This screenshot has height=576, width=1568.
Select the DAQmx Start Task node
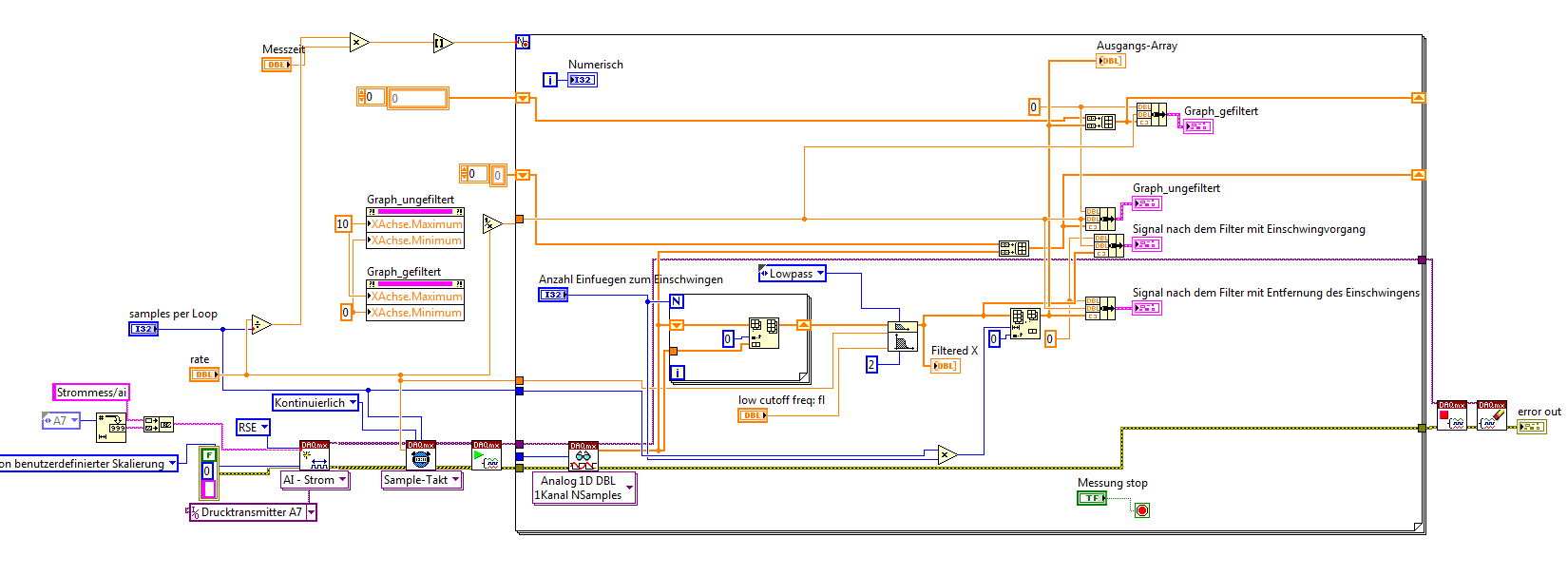point(487,455)
